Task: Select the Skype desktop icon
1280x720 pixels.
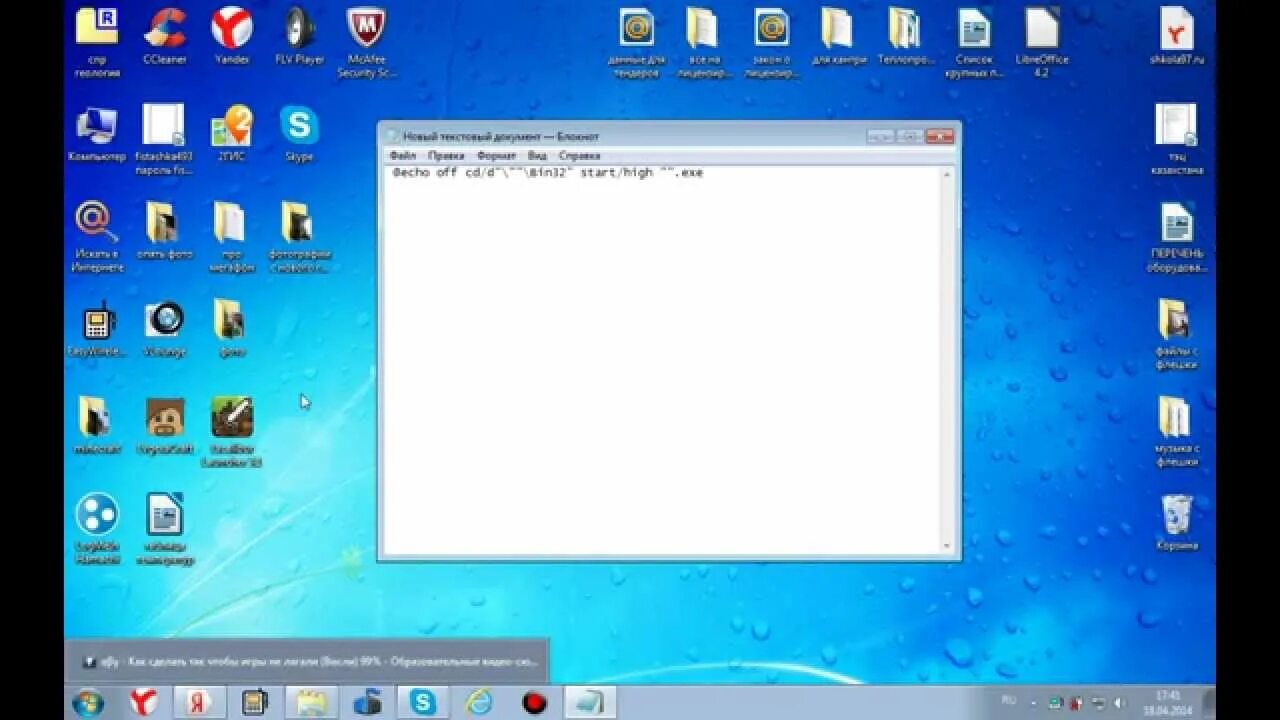Action: (299, 135)
